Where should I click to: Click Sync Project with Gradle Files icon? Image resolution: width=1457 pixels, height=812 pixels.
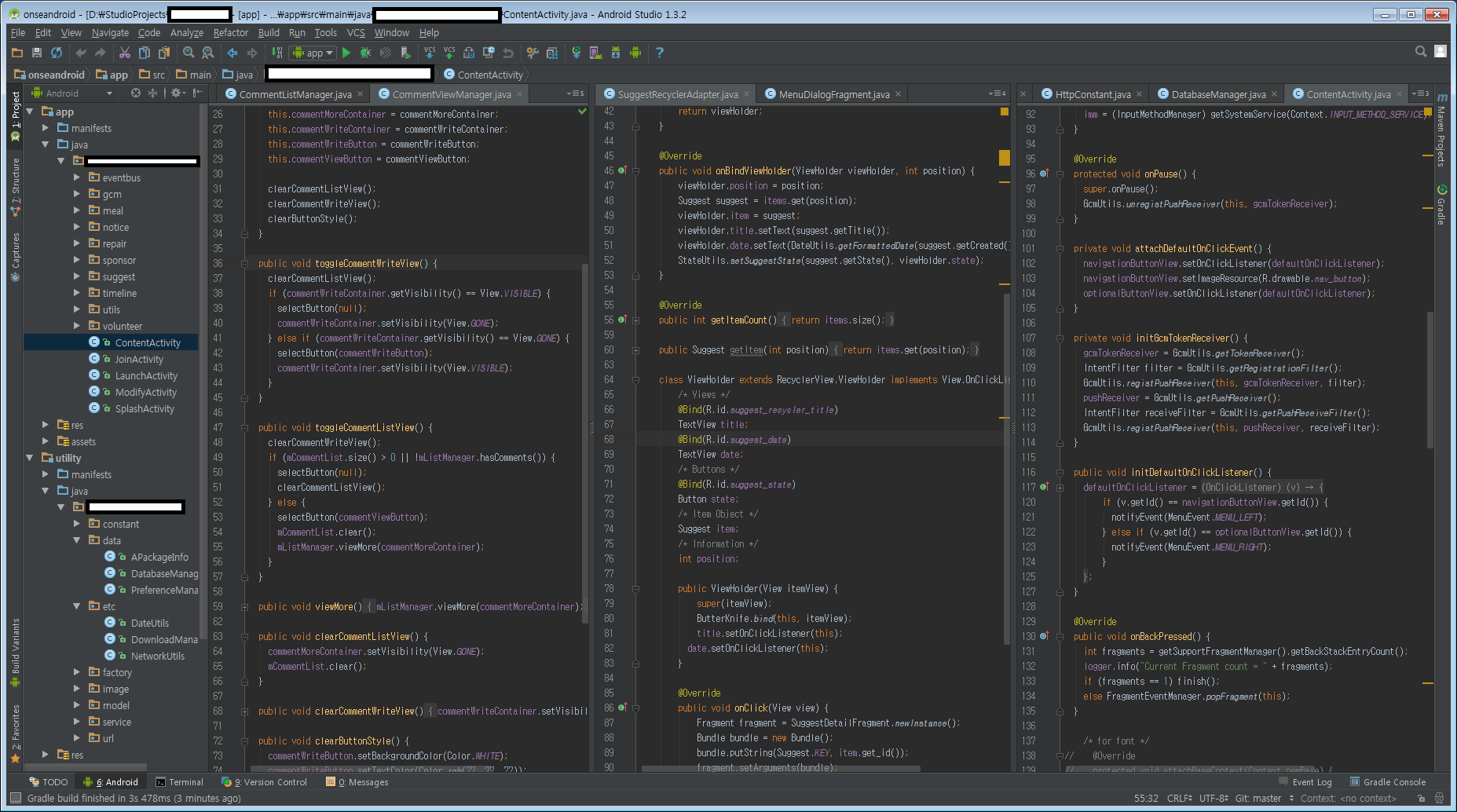pos(577,53)
